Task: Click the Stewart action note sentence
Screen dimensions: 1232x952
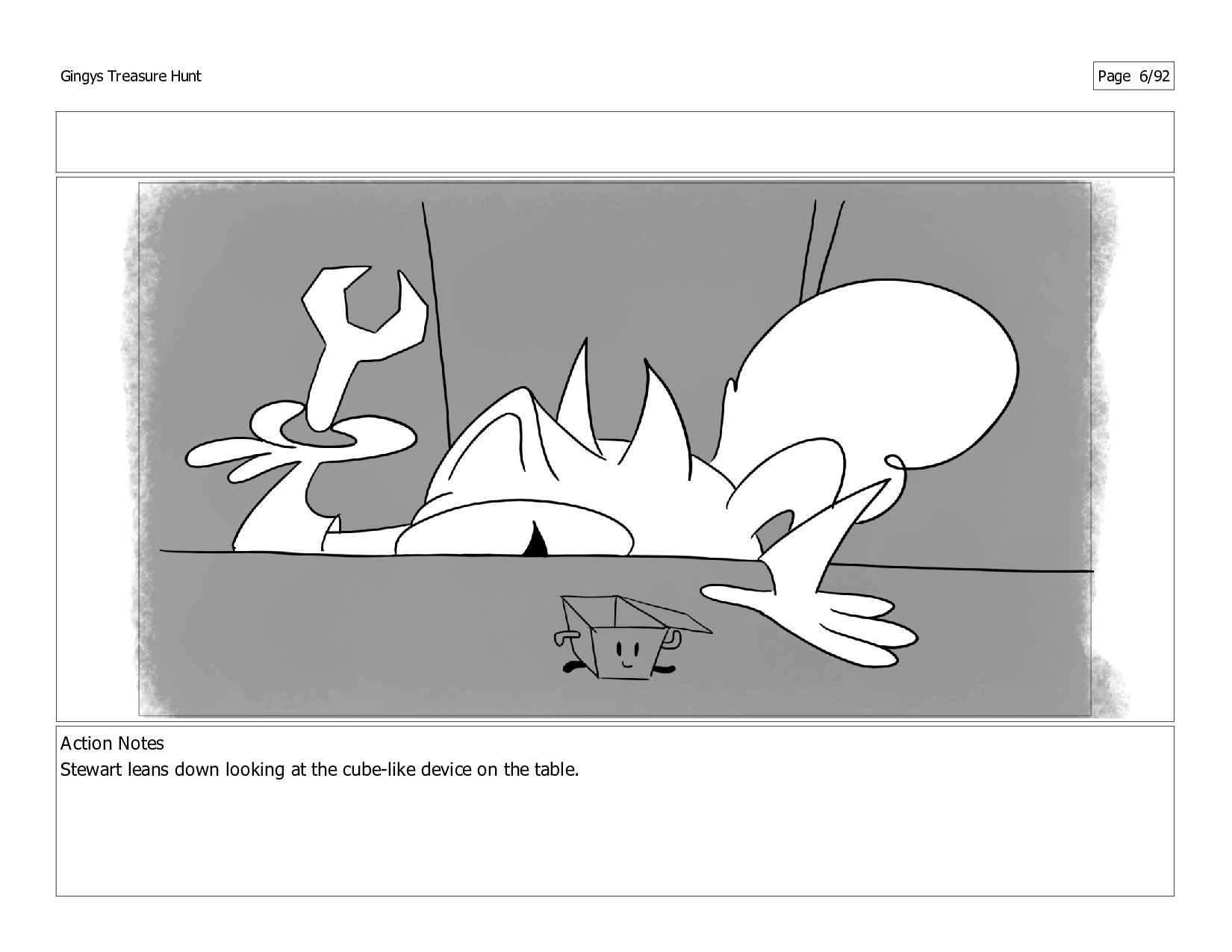Action: pyautogui.click(x=320, y=769)
